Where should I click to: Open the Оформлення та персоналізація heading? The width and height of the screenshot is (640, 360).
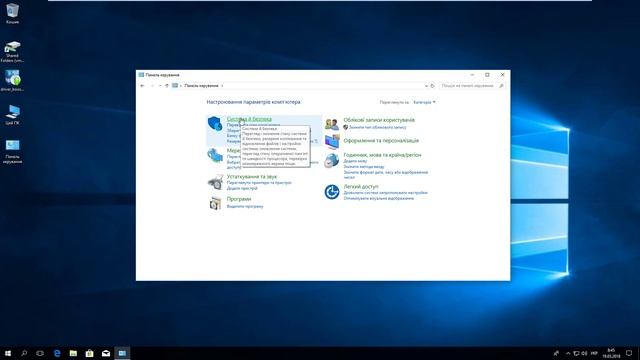point(381,140)
